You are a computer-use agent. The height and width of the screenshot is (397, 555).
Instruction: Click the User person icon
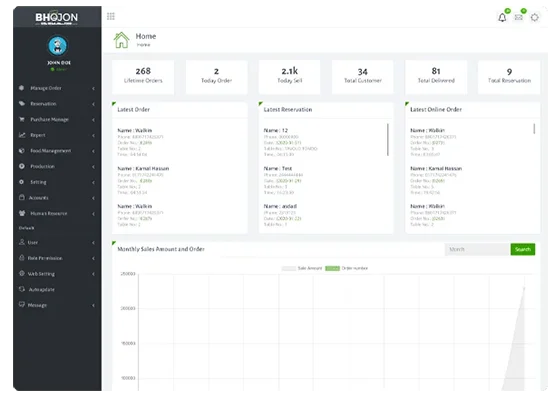pyautogui.click(x=22, y=242)
